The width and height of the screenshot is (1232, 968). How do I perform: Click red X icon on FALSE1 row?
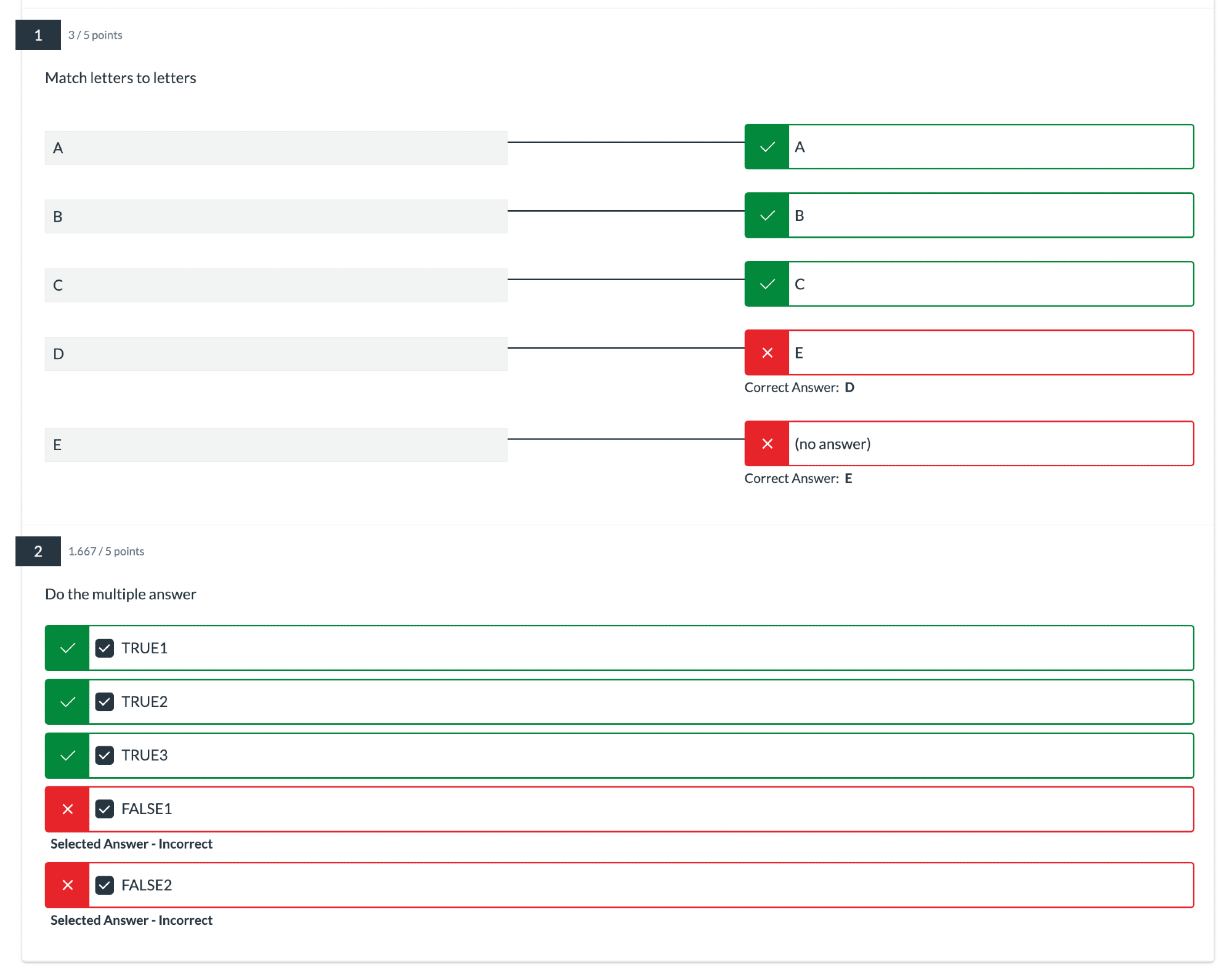[68, 809]
